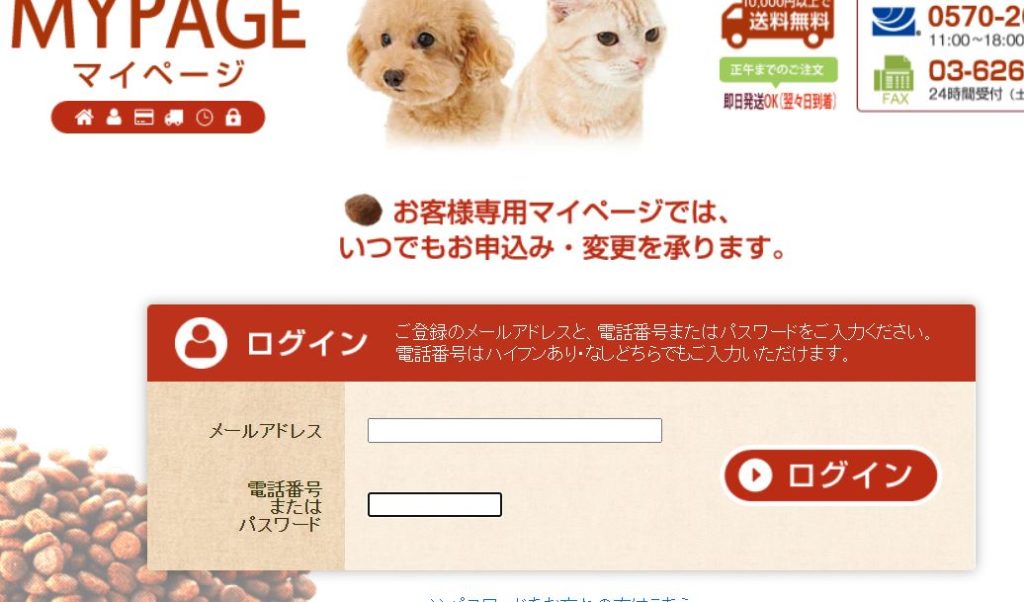The image size is (1024, 602).
Task: Click the green 正午までのご注文 badge
Action: point(778,70)
